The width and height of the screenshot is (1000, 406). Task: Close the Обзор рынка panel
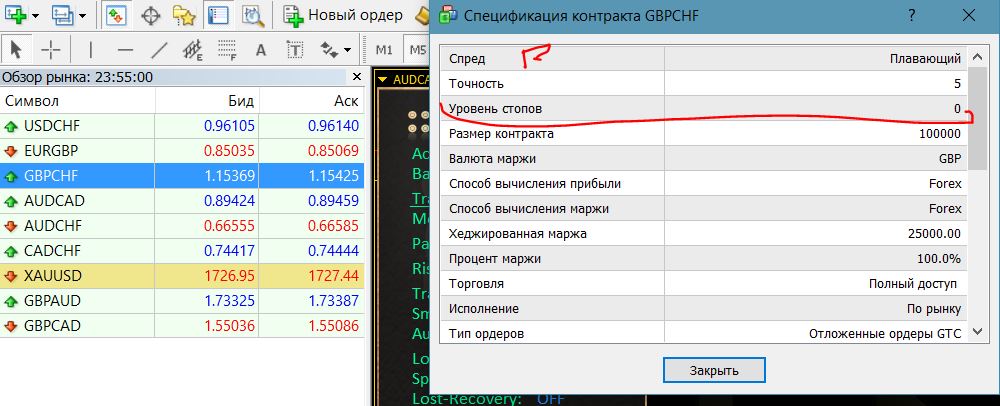pyautogui.click(x=357, y=77)
